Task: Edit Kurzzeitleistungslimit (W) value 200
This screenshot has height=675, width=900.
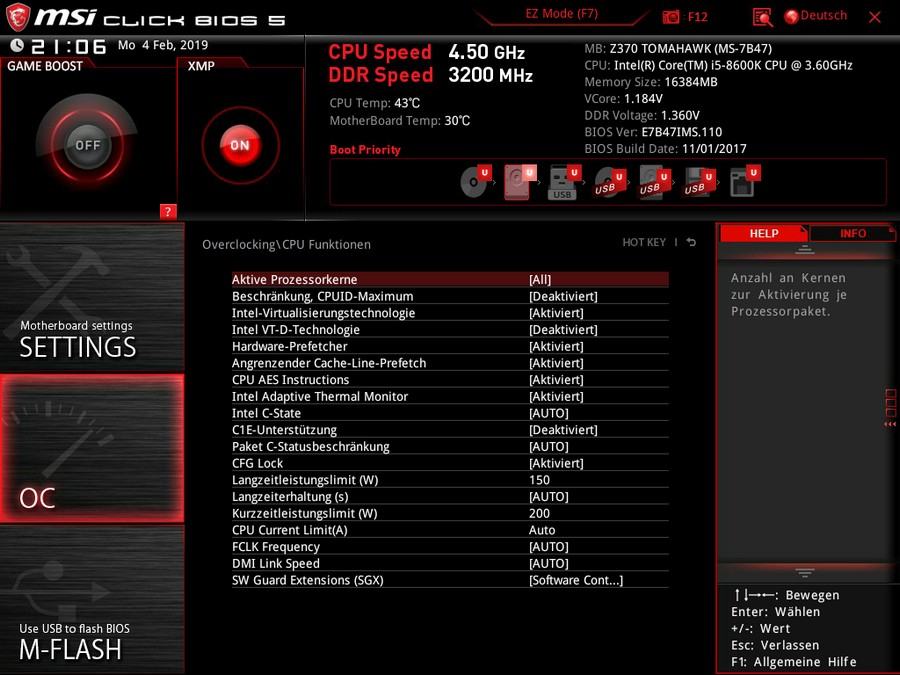Action: [450, 513]
